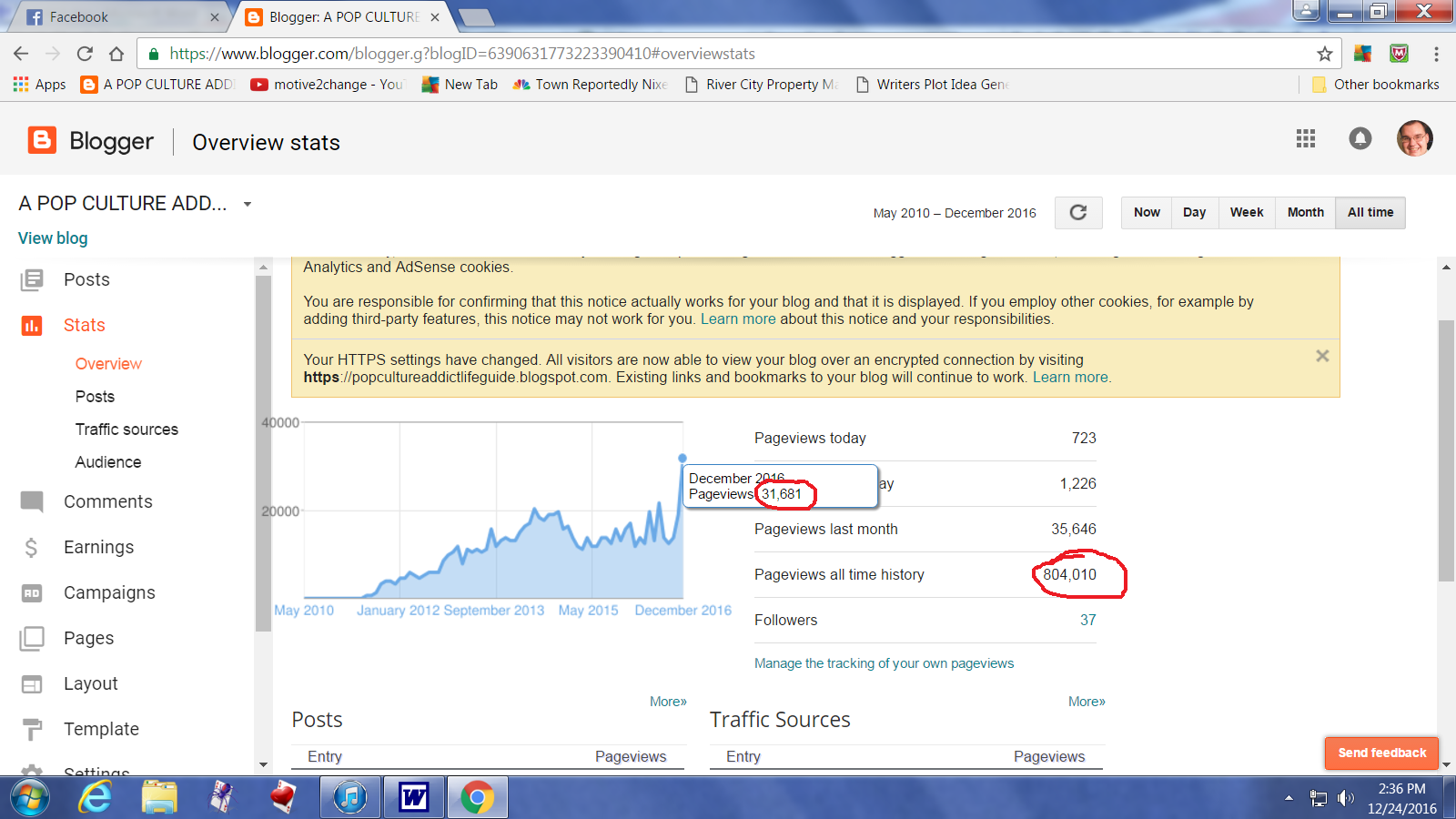The width and height of the screenshot is (1456, 819).
Task: Dismiss the HTTPS settings notice
Action: 1322,356
